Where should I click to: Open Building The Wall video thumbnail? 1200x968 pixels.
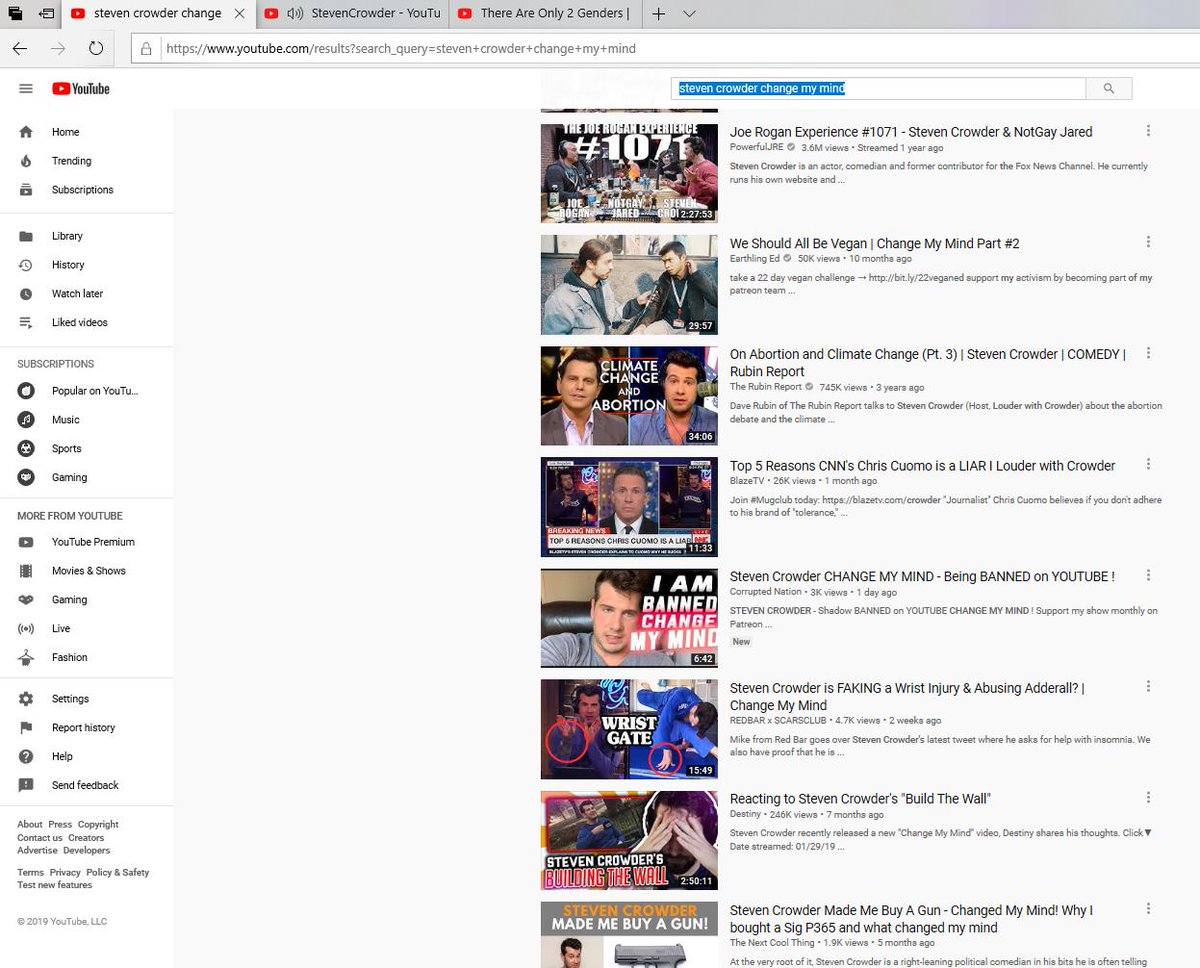point(629,840)
